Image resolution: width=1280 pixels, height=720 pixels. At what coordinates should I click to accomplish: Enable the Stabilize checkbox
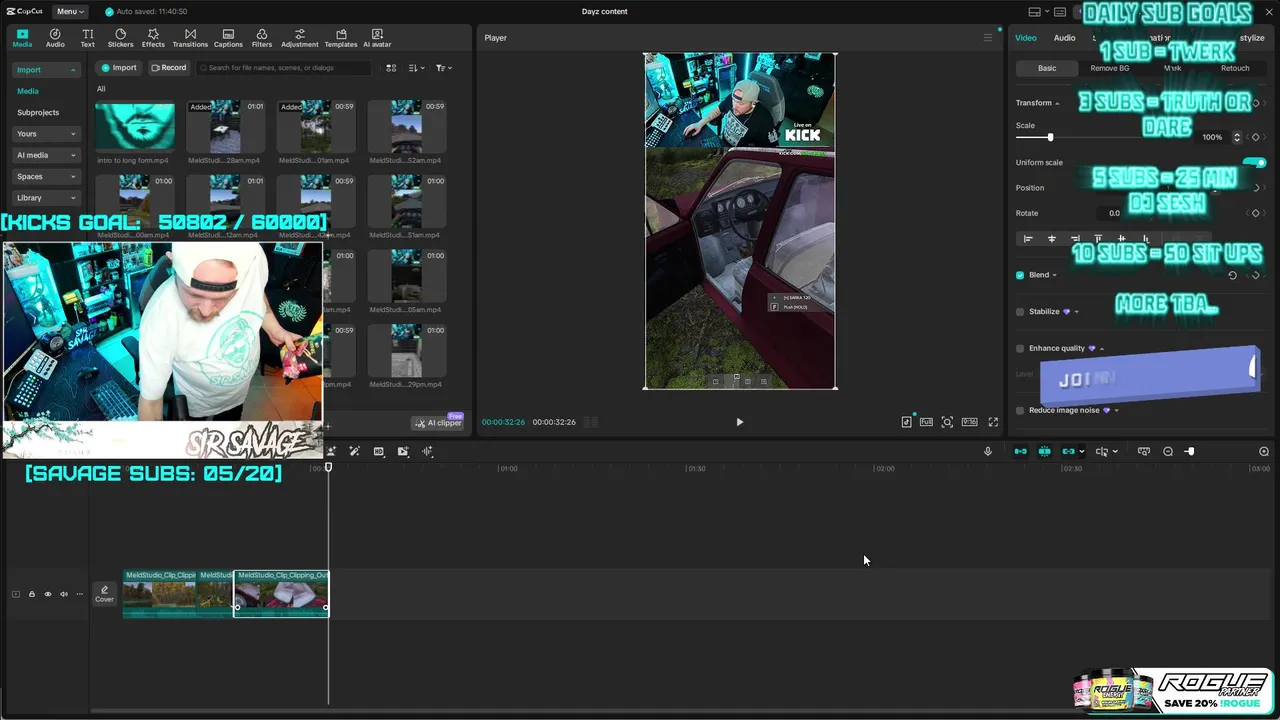pos(1020,312)
